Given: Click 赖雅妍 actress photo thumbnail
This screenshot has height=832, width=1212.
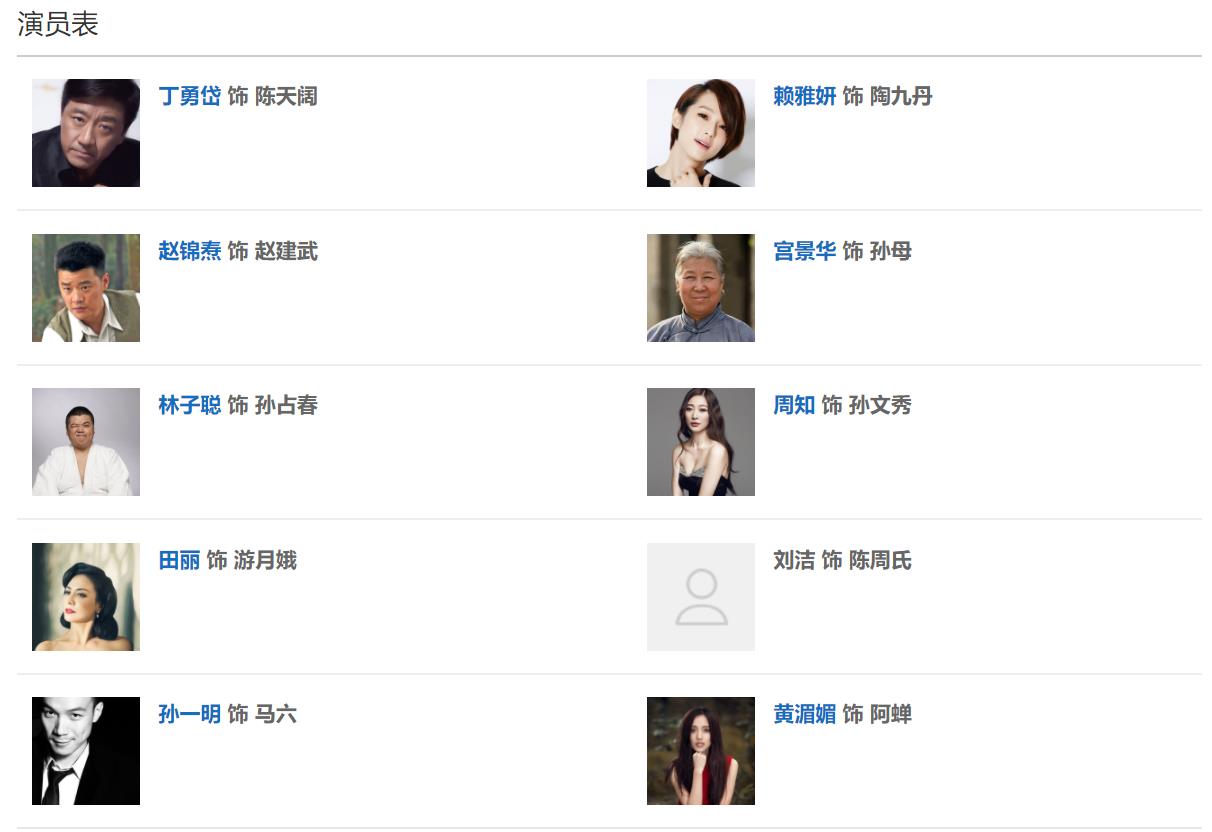Looking at the screenshot, I should pos(700,133).
